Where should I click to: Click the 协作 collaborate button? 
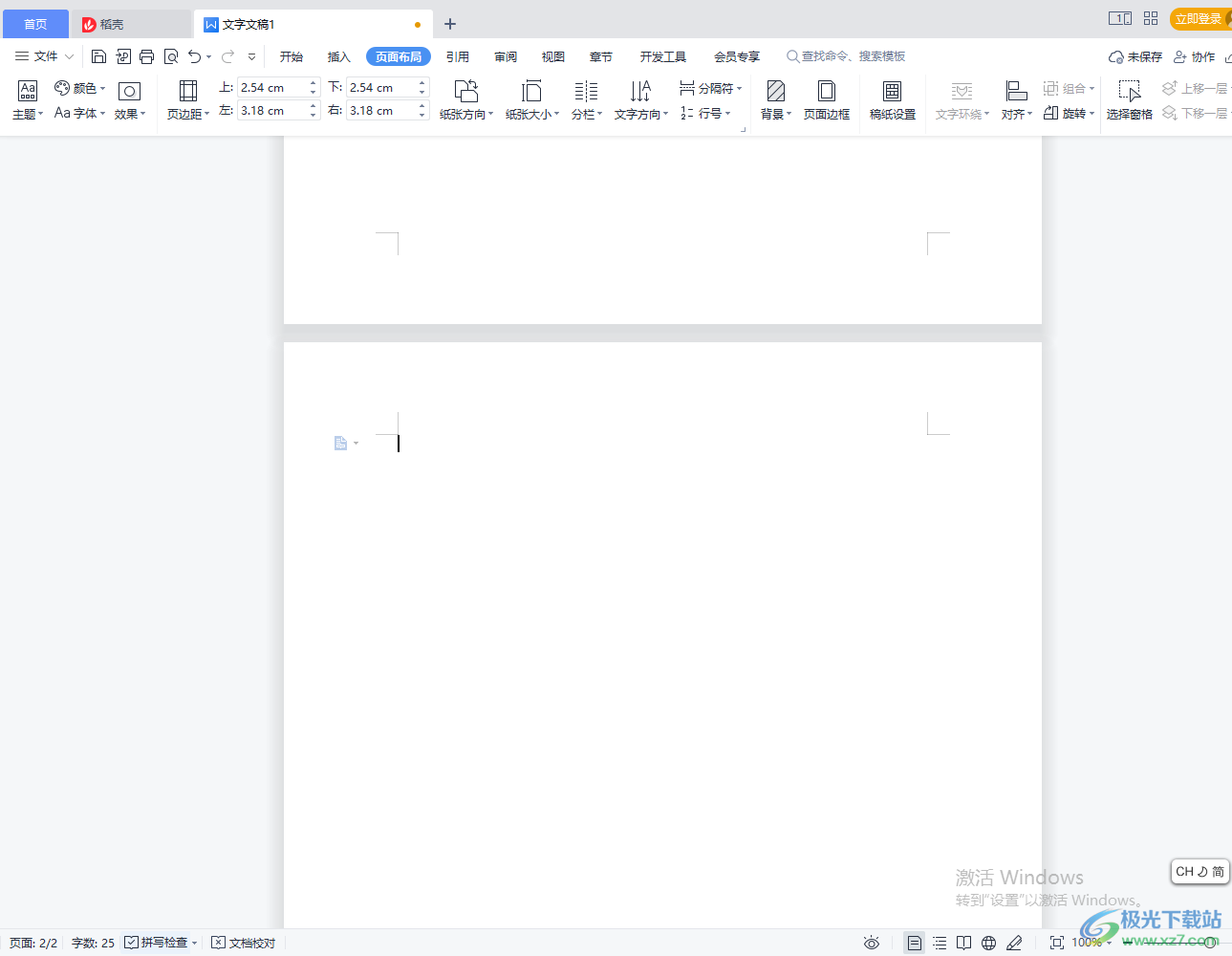pyautogui.click(x=1195, y=56)
